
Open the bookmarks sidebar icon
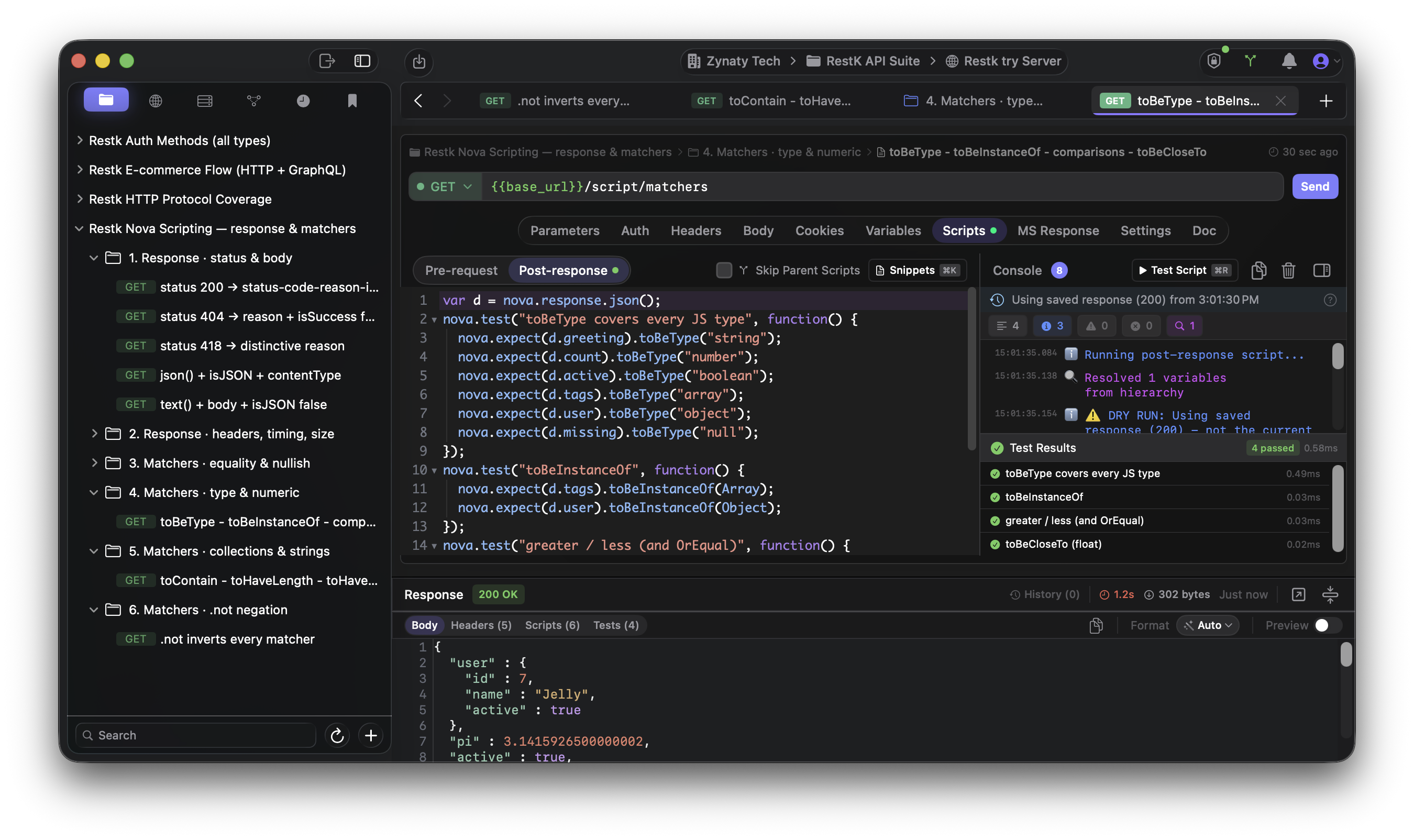(352, 101)
